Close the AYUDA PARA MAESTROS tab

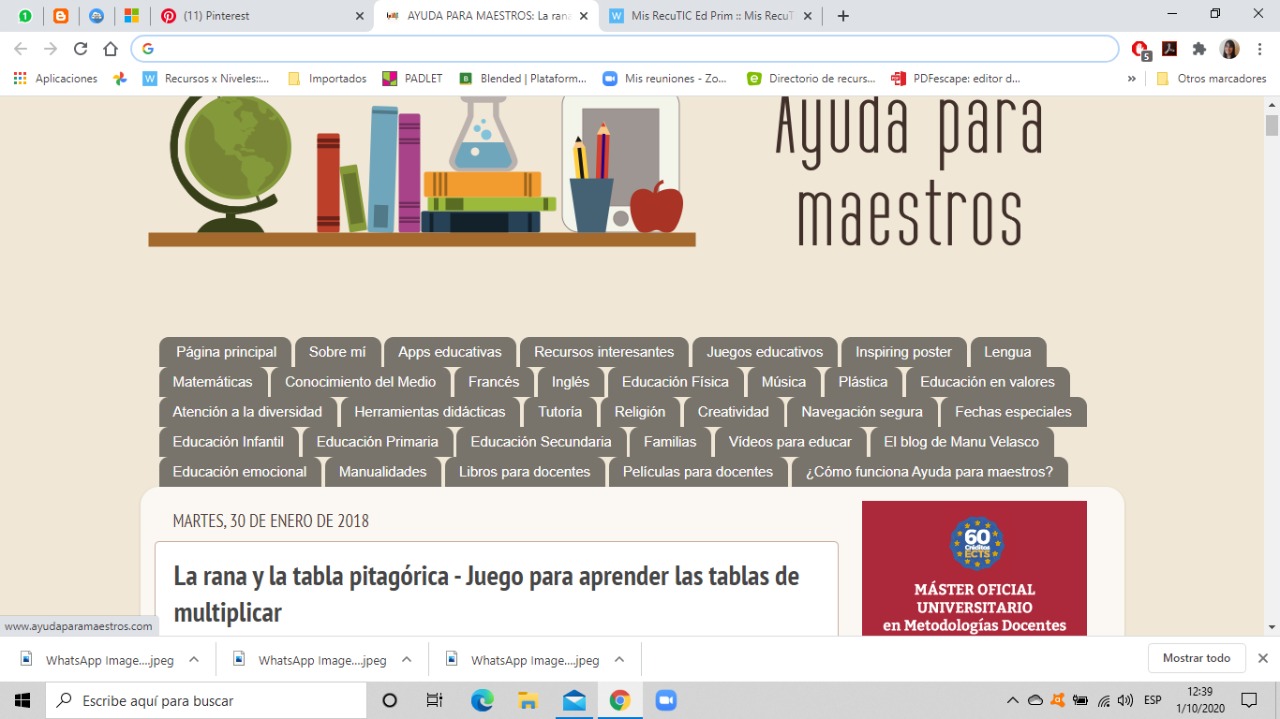584,16
